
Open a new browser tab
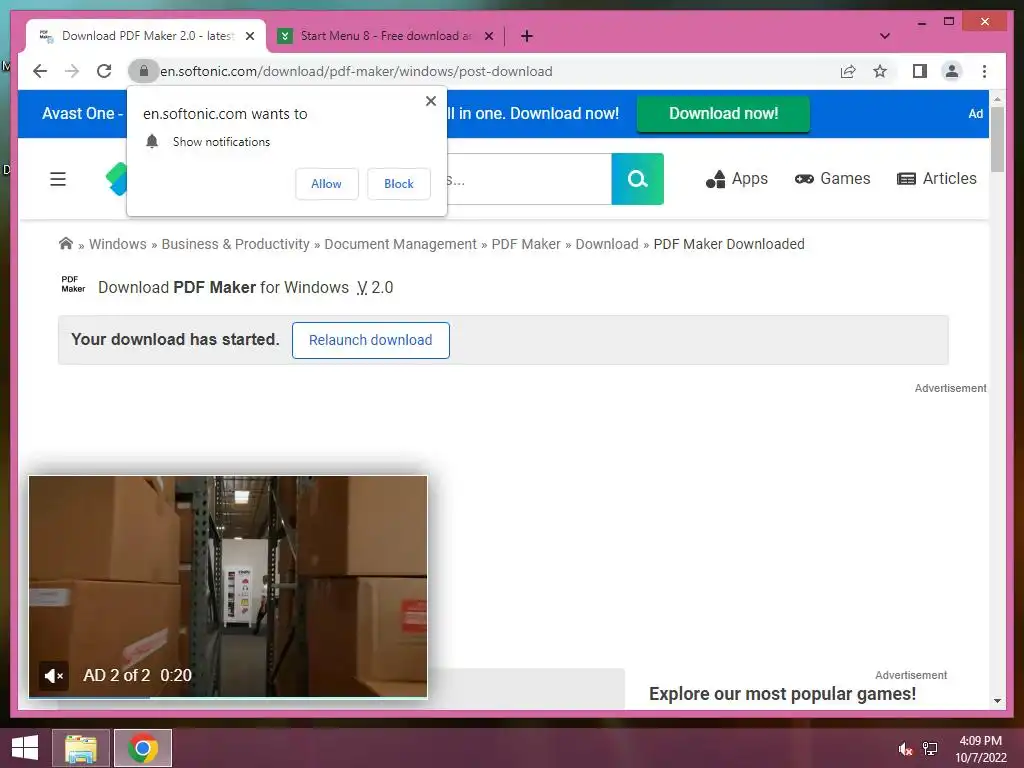tap(527, 36)
